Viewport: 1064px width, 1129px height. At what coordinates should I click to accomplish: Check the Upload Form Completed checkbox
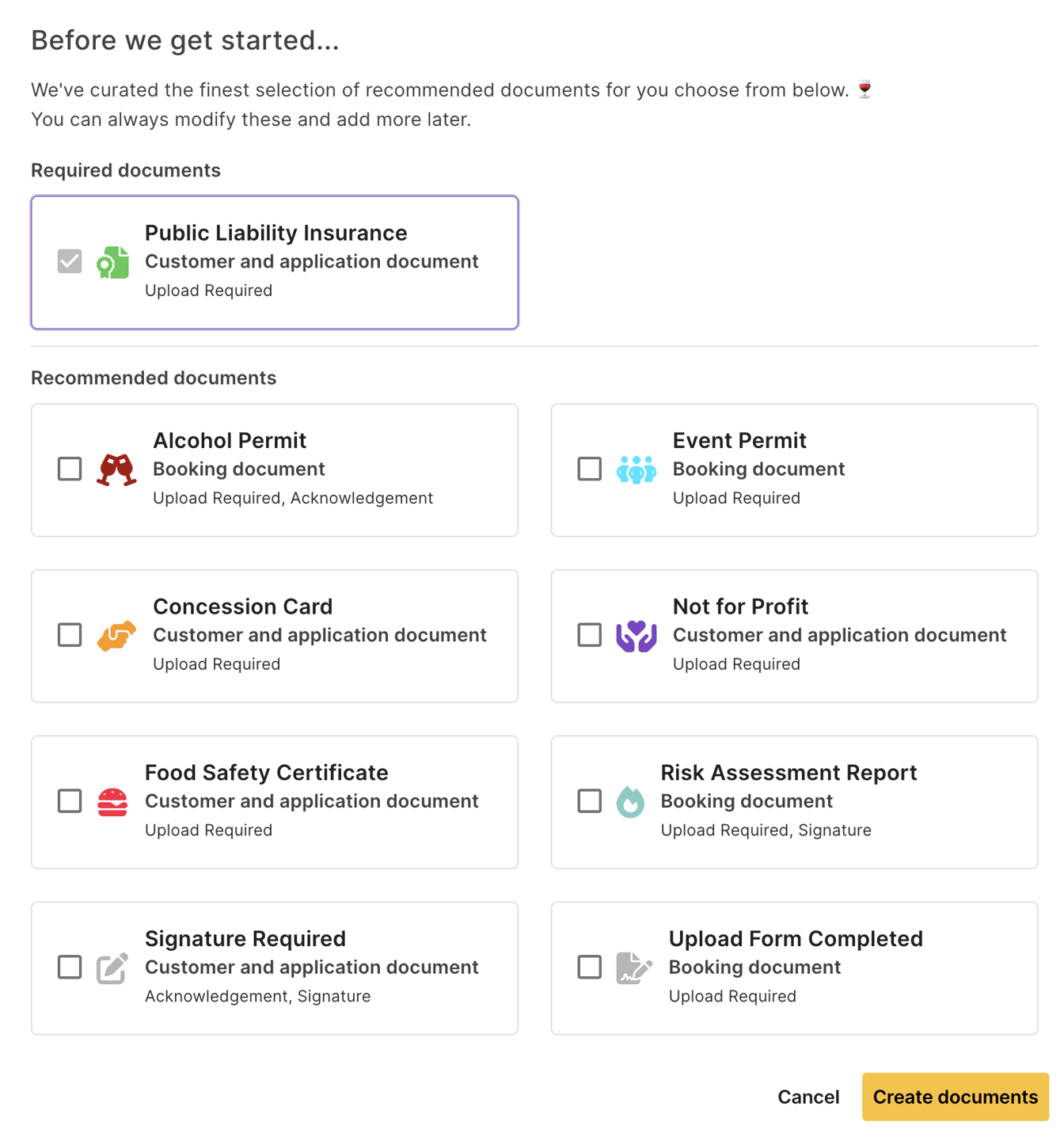(590, 967)
